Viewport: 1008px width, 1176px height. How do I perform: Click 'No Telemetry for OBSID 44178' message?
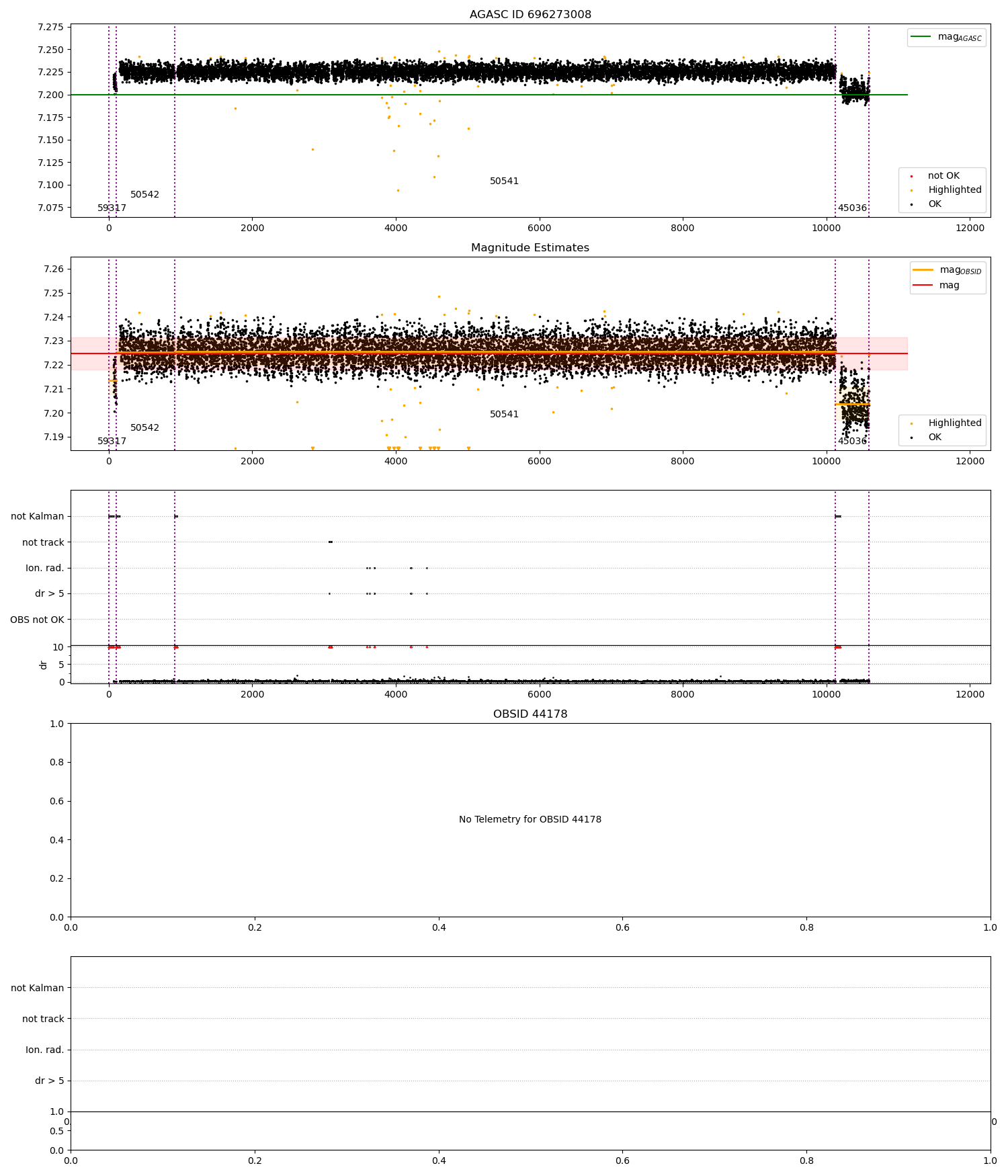click(x=530, y=819)
